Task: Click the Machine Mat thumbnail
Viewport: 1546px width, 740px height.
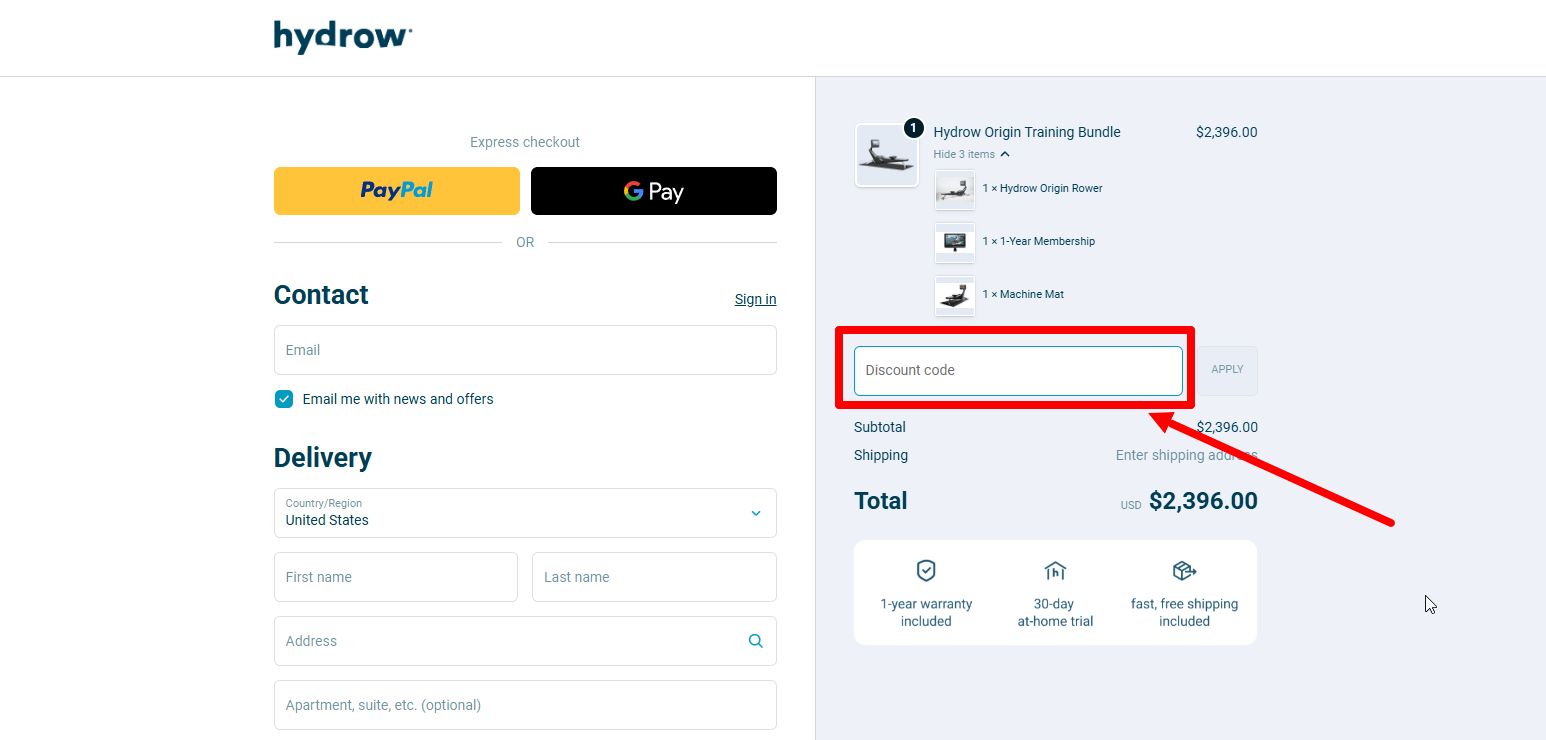Action: pyautogui.click(x=955, y=295)
